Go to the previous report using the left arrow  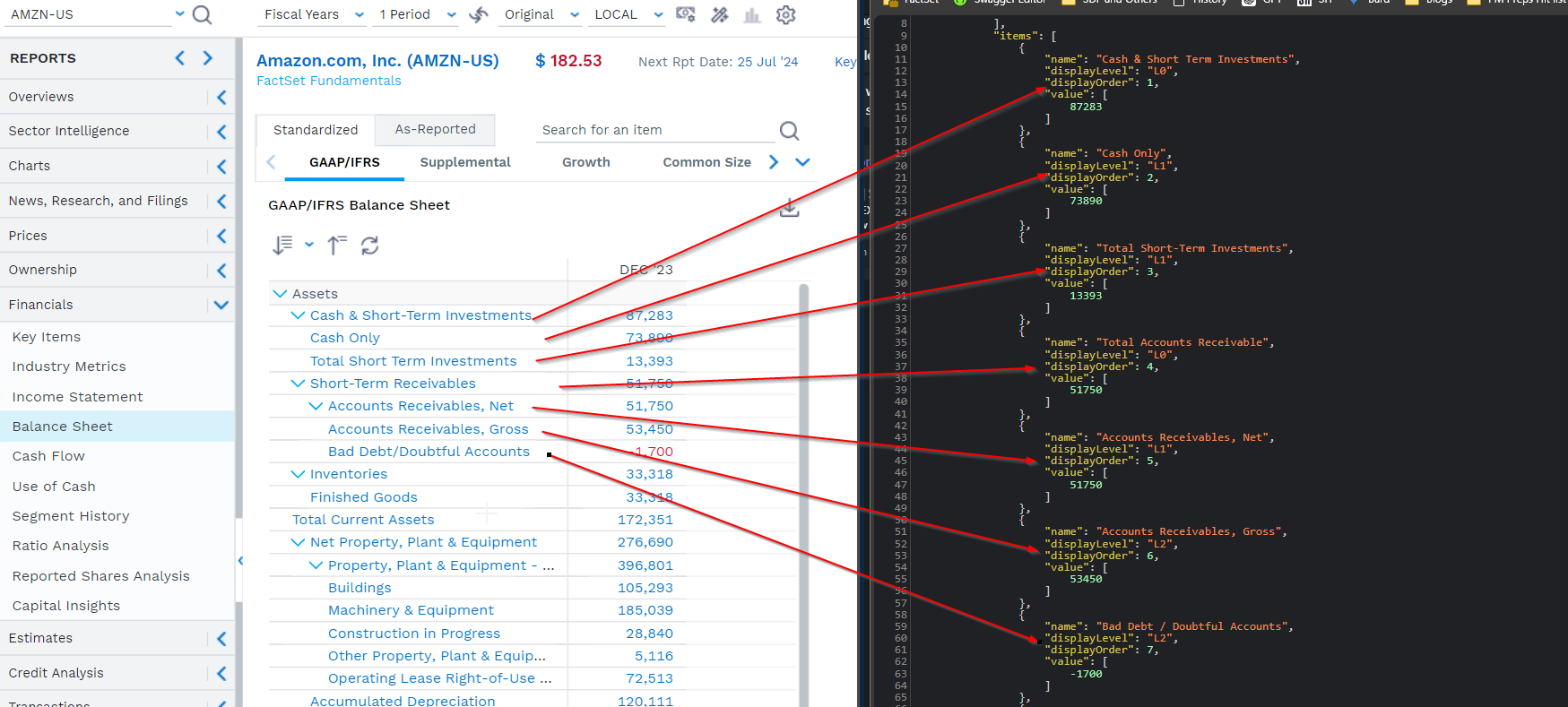[180, 58]
